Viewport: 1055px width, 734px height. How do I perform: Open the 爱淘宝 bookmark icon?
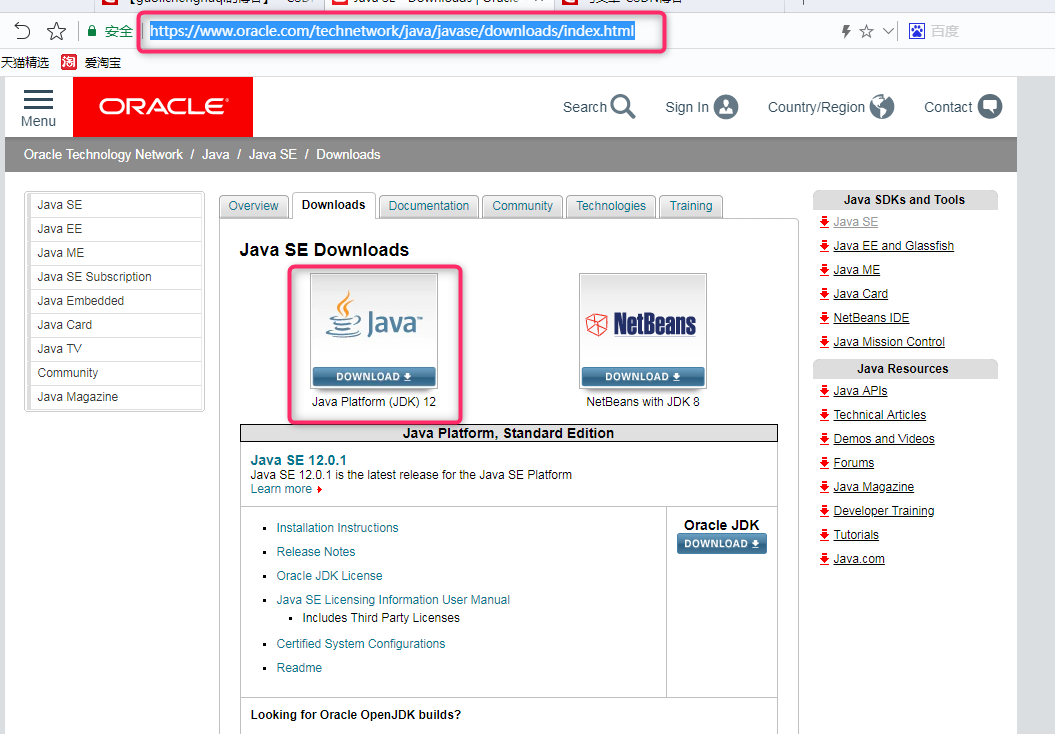tap(69, 63)
